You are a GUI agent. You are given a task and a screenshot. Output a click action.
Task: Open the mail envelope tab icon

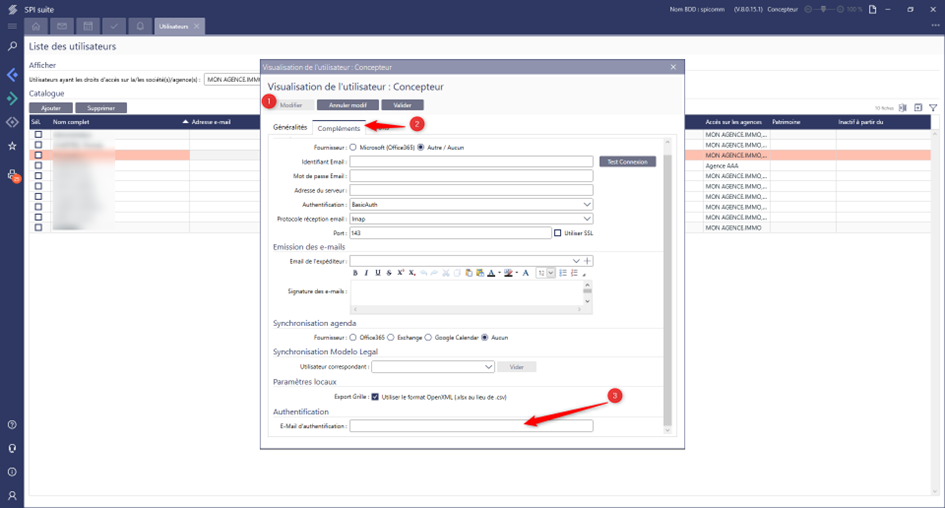click(x=63, y=25)
